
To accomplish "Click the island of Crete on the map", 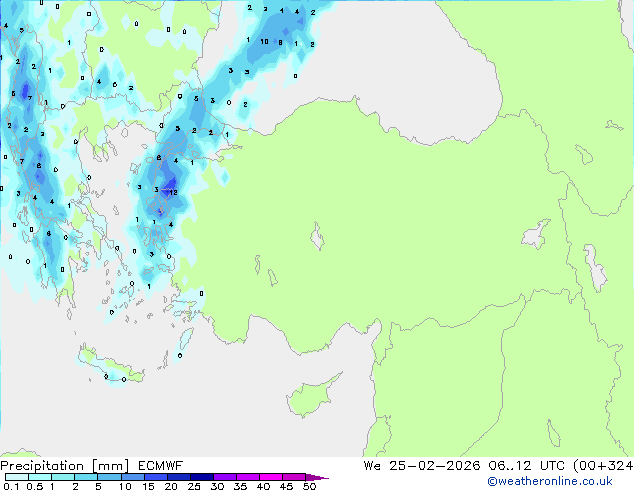I will (x=111, y=367).
